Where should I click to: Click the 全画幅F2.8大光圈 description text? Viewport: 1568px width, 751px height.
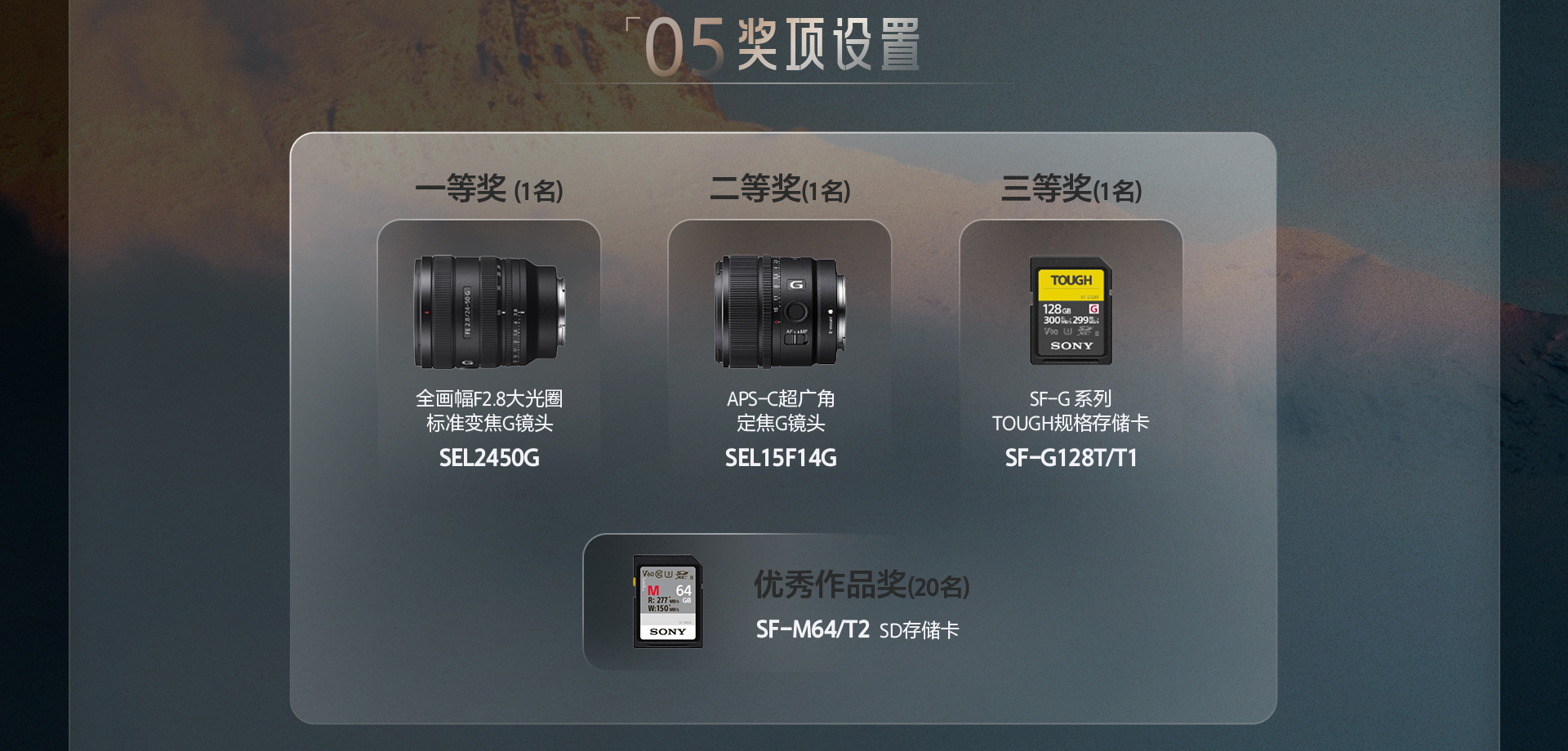[x=489, y=398]
